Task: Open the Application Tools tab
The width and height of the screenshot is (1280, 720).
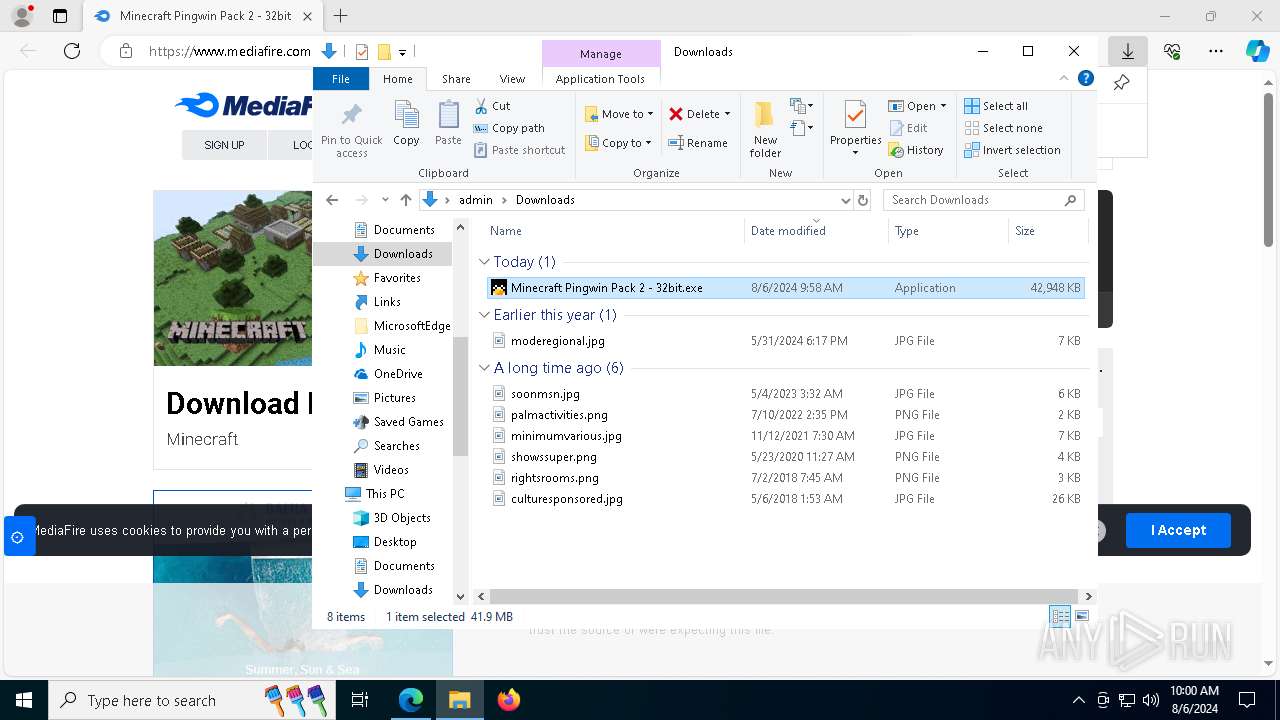Action: pos(600,79)
